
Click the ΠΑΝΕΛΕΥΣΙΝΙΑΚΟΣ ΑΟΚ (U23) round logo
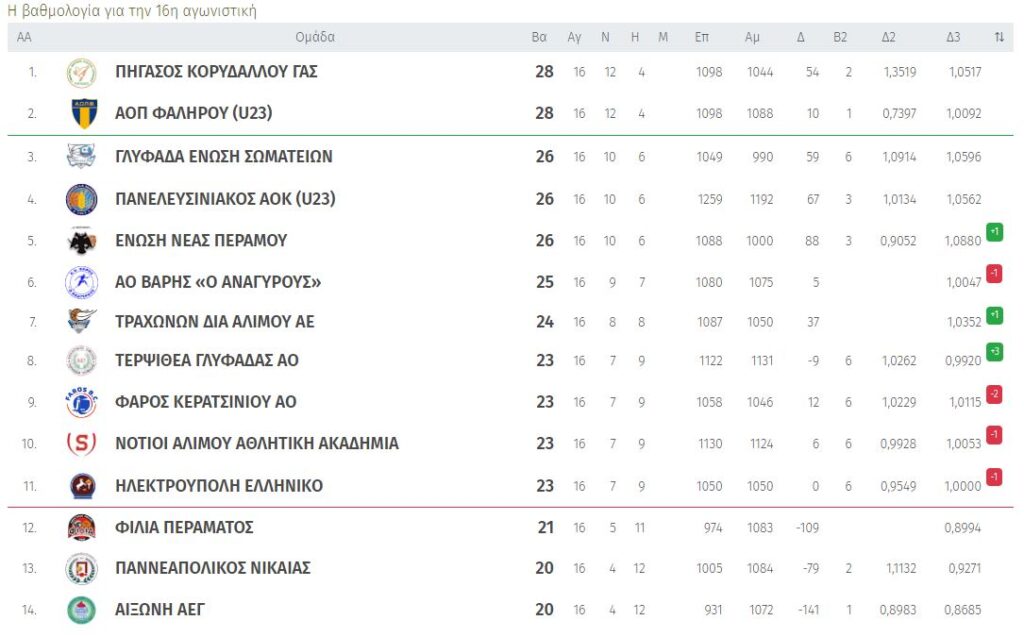[81, 200]
